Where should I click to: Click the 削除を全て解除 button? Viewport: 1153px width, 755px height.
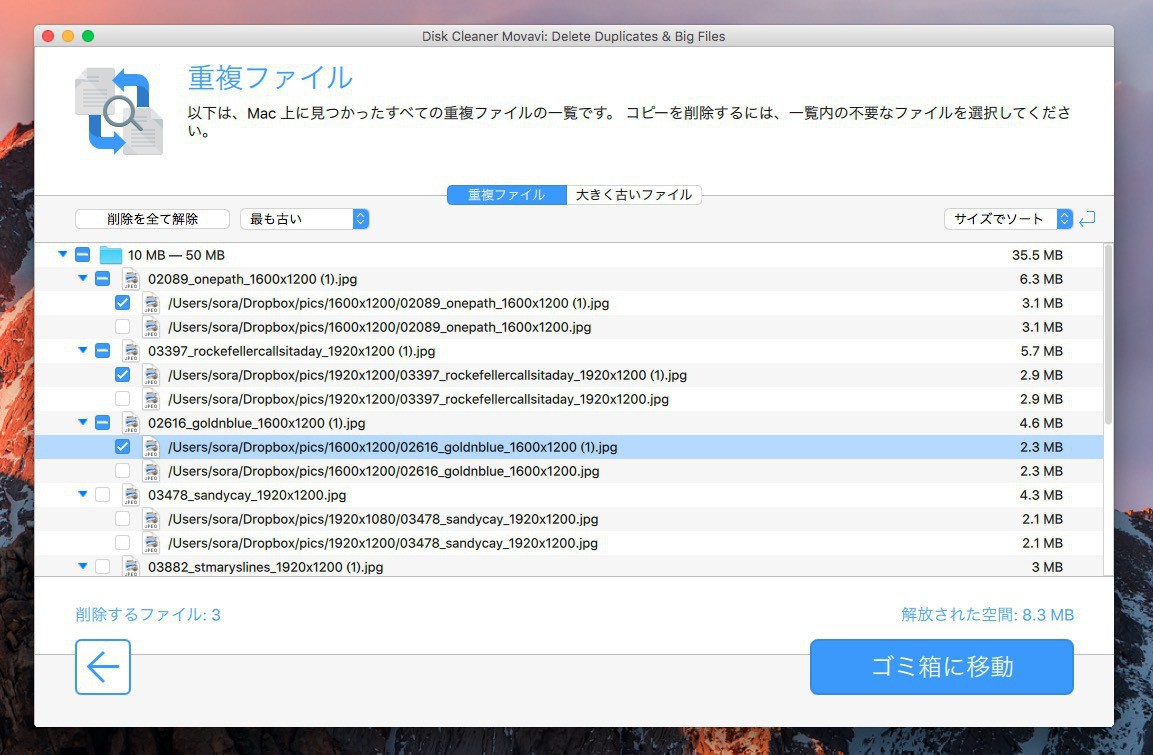coord(152,219)
